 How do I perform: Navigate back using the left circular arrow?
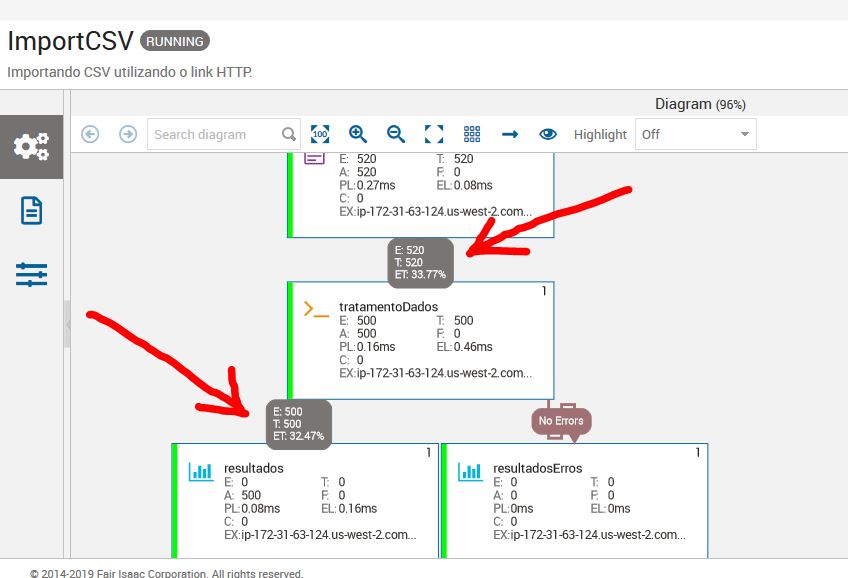(x=89, y=133)
